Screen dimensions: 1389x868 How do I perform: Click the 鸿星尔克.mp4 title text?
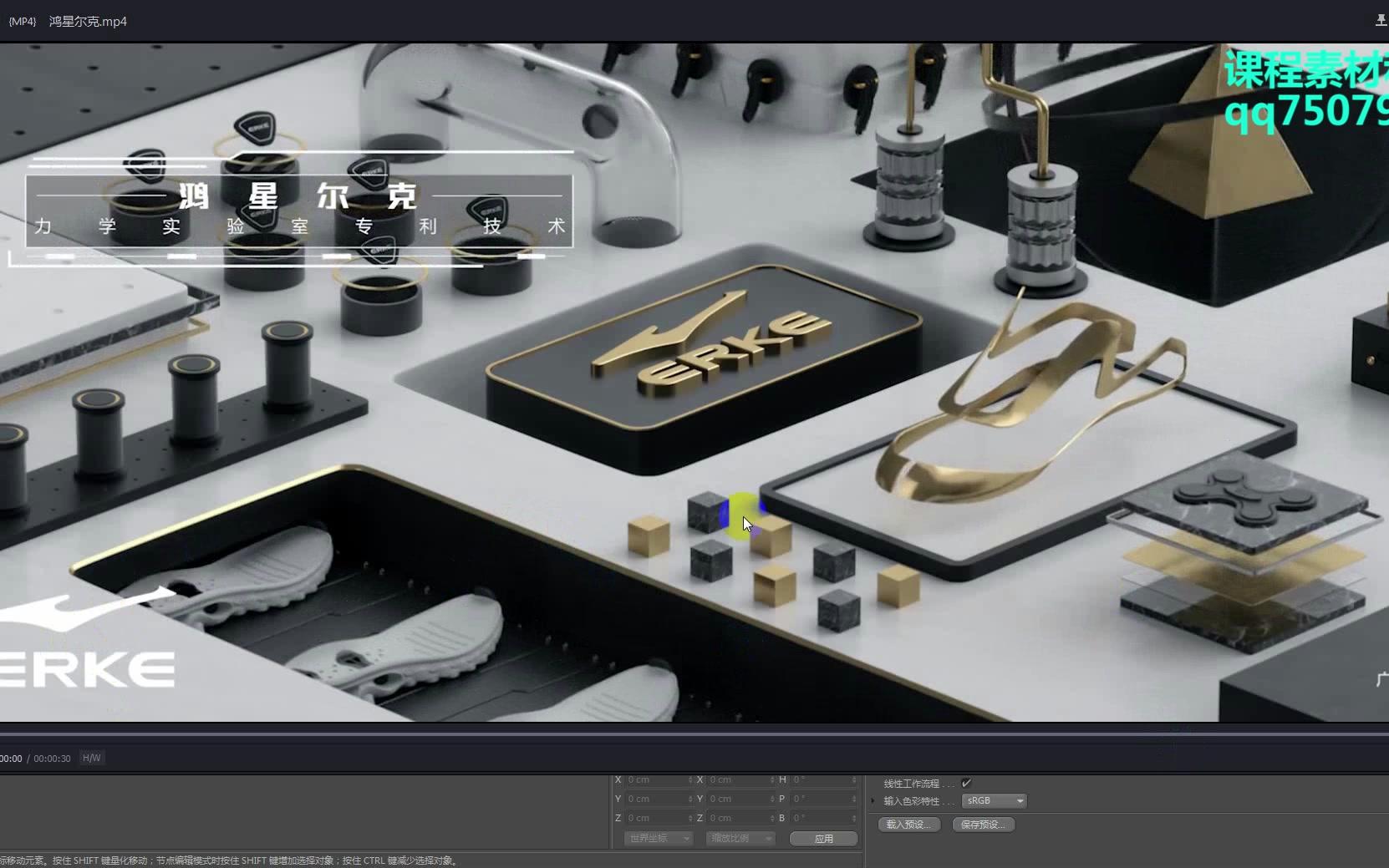tap(88, 22)
